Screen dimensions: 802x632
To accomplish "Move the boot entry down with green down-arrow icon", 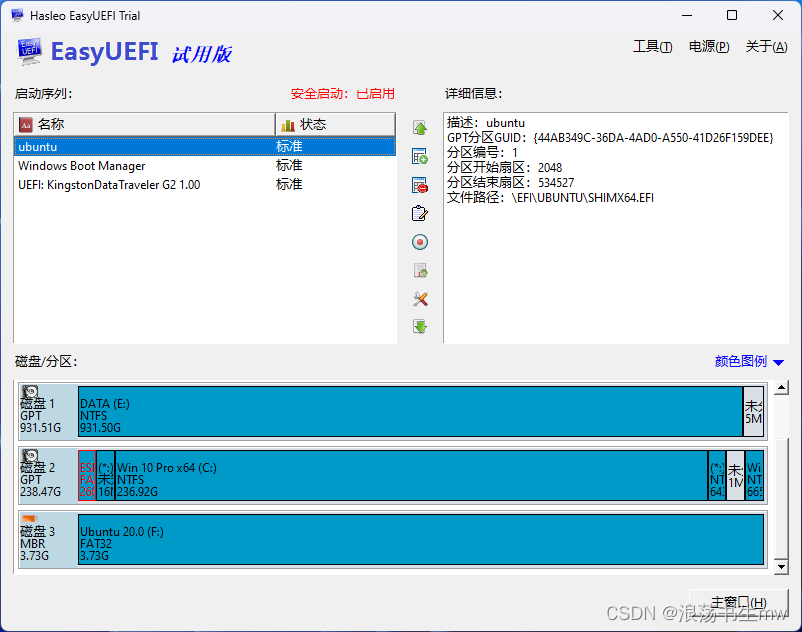I will [420, 327].
